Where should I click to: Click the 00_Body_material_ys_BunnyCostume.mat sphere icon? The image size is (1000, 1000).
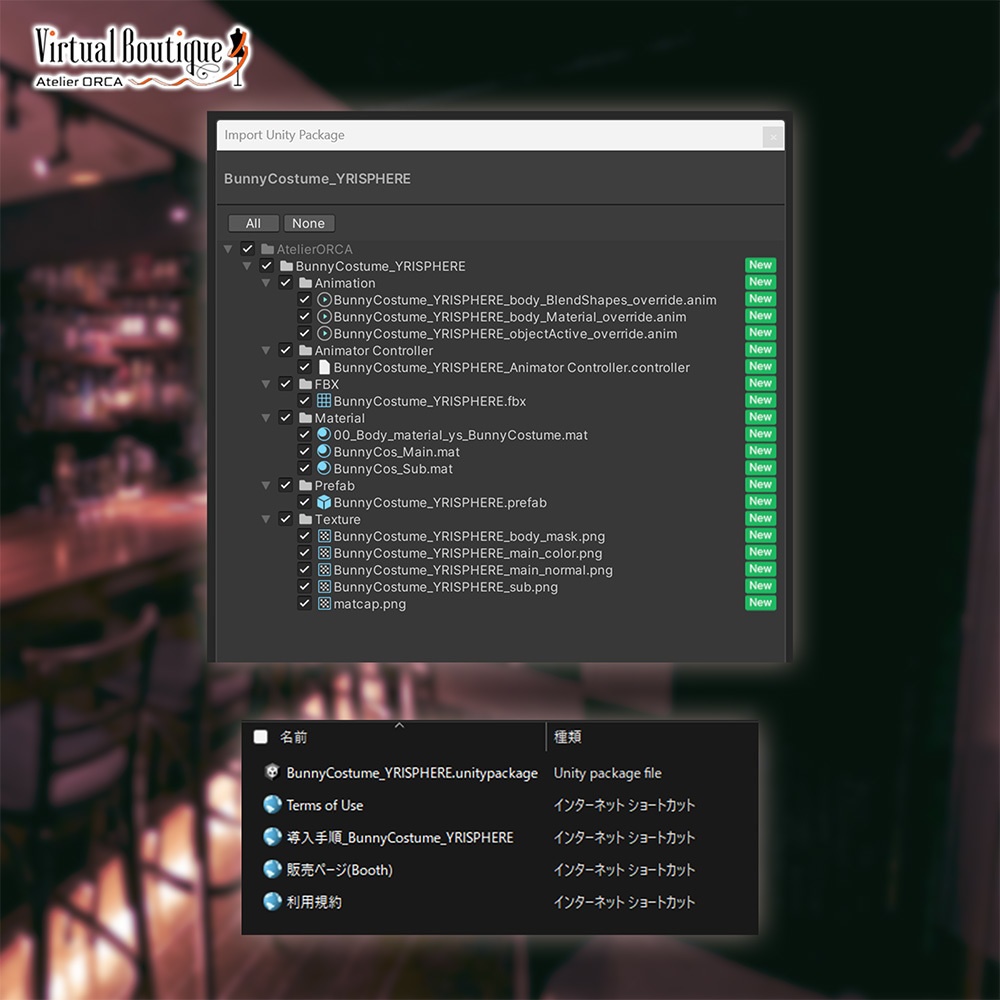[324, 434]
